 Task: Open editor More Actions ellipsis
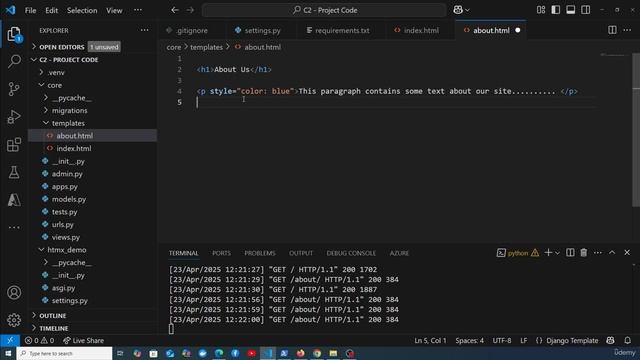point(627,30)
